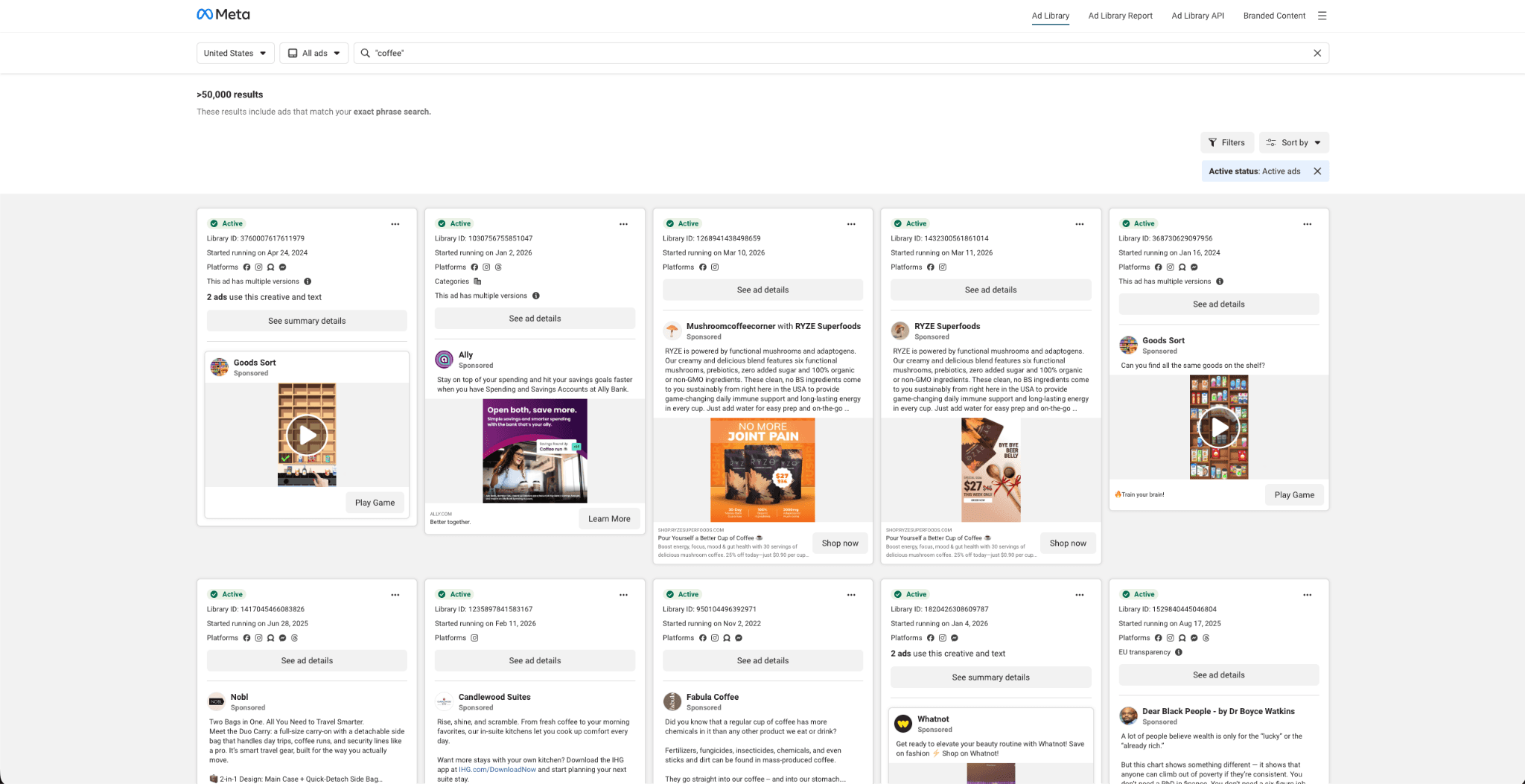Open more options for ad 368730629097956

[1308, 224]
